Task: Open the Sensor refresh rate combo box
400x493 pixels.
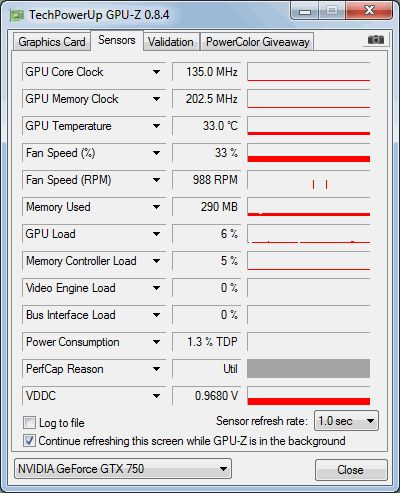Action: 346,421
